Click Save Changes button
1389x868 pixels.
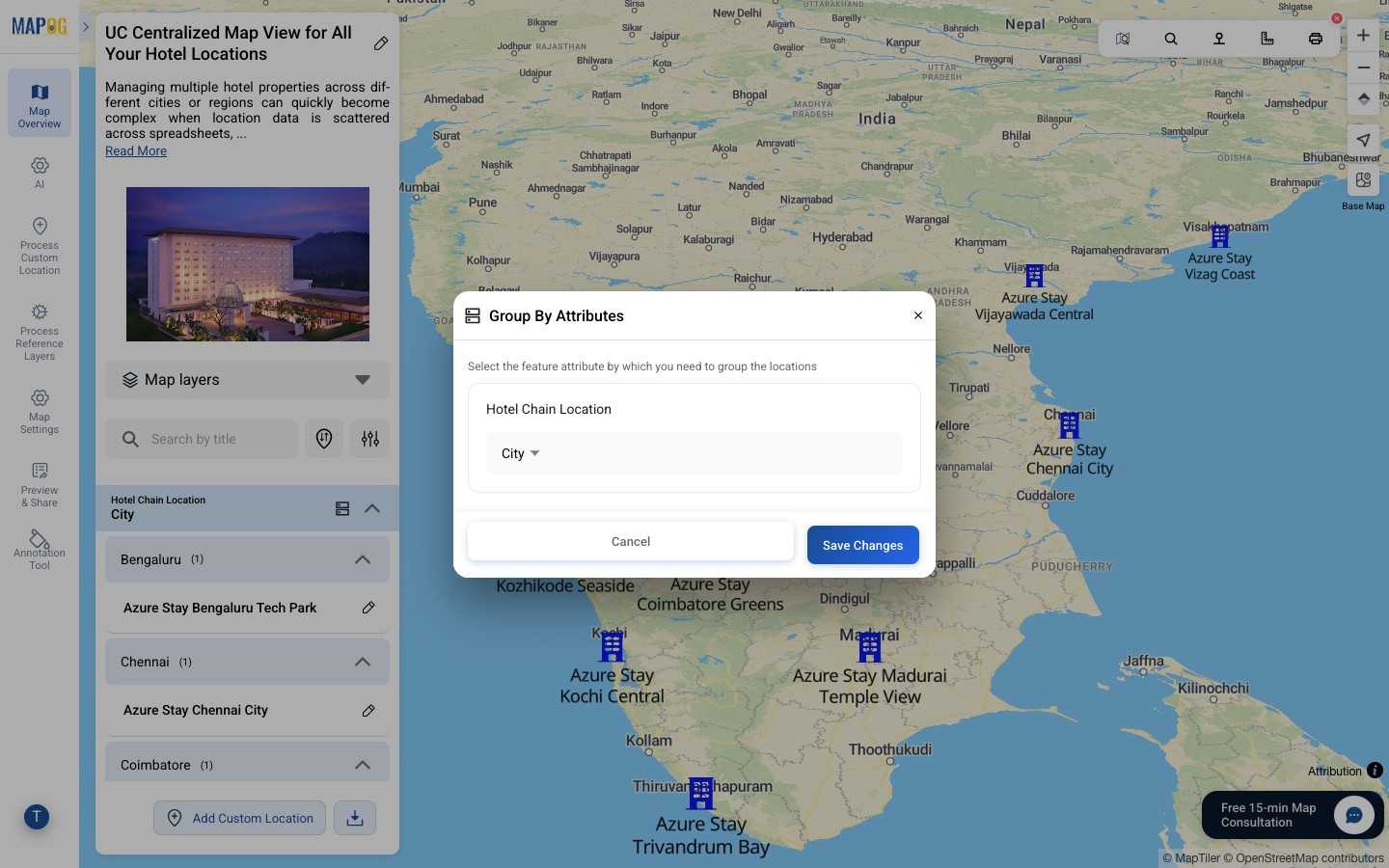pos(862,545)
